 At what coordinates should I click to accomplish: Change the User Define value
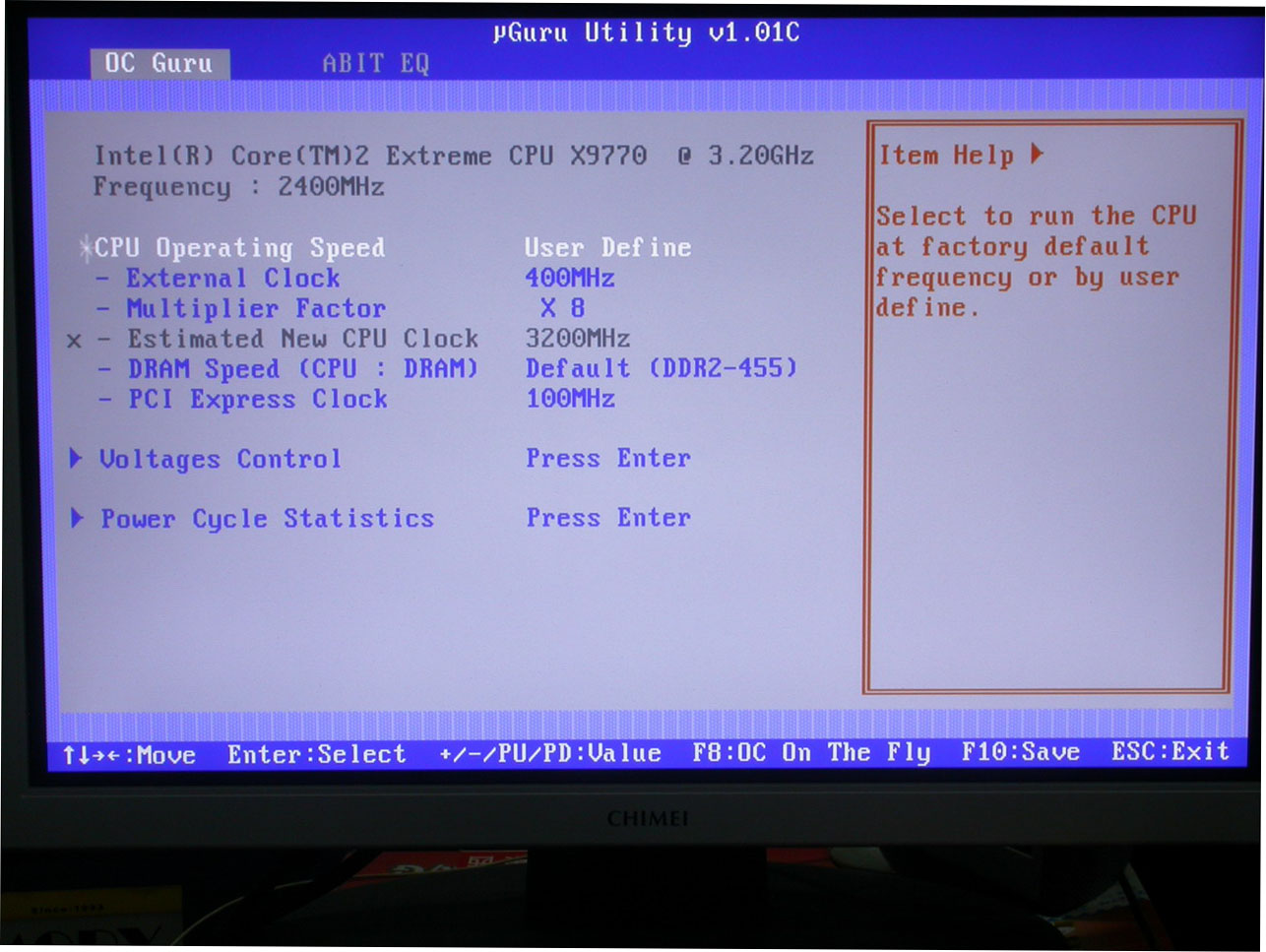pyautogui.click(x=607, y=247)
